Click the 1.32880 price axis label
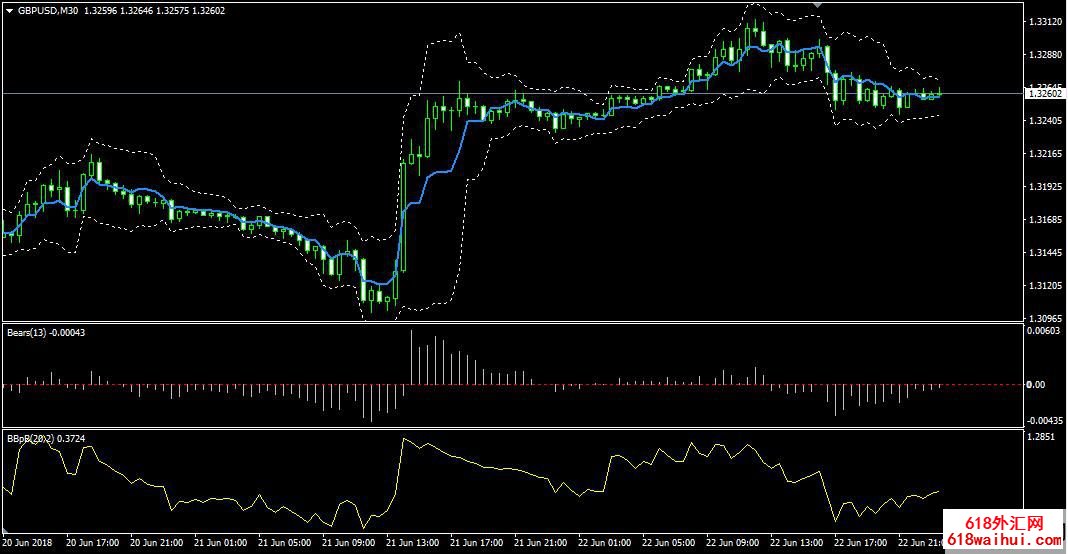1068x554 pixels. [x=1046, y=55]
